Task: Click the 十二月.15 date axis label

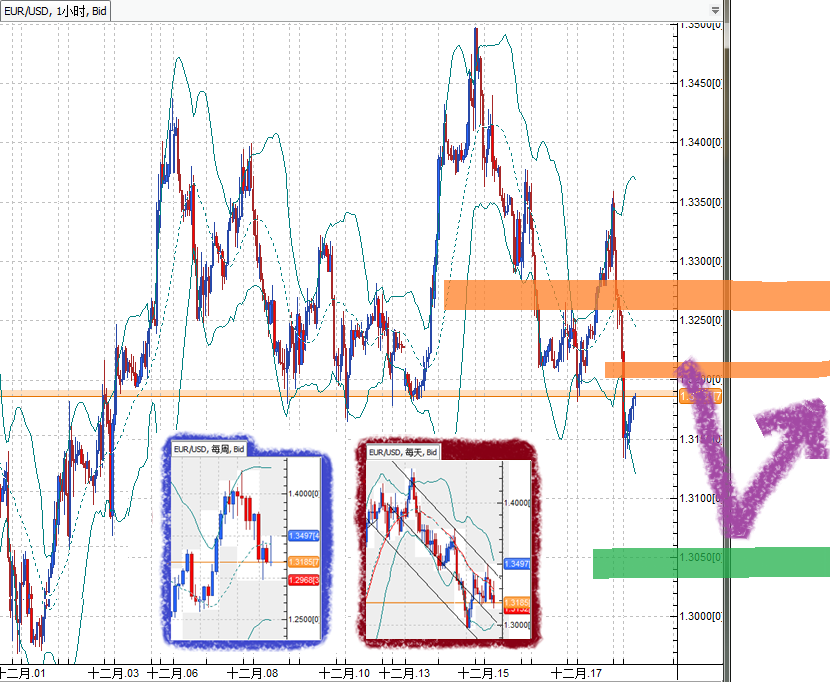Action: (483, 674)
